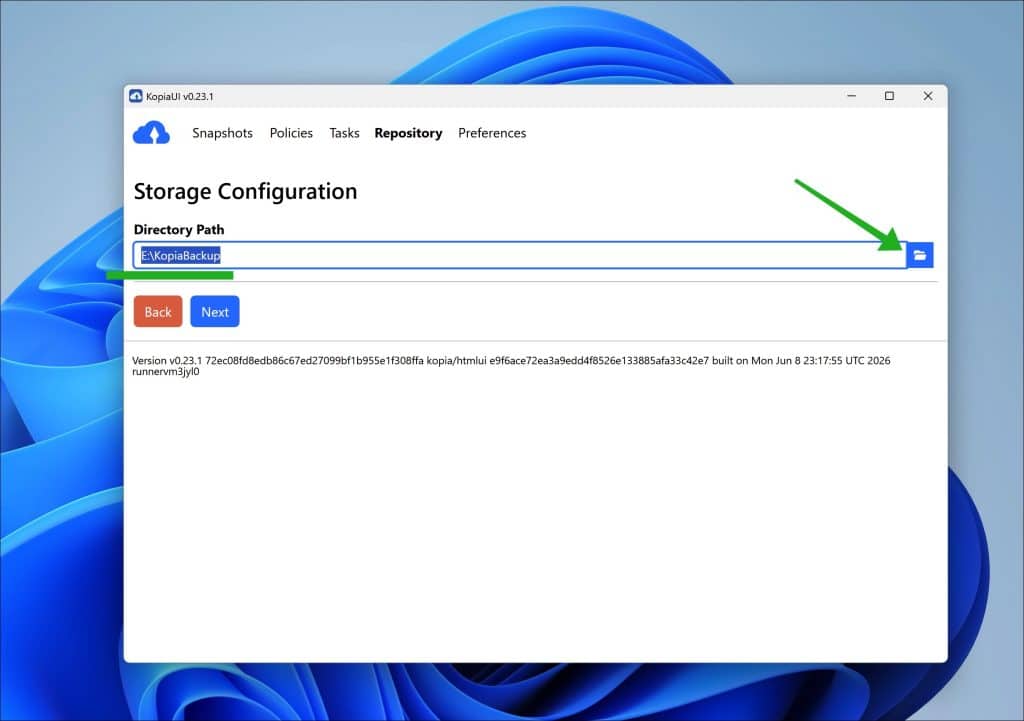
Task: Go to the Tasks tab
Action: pos(344,133)
